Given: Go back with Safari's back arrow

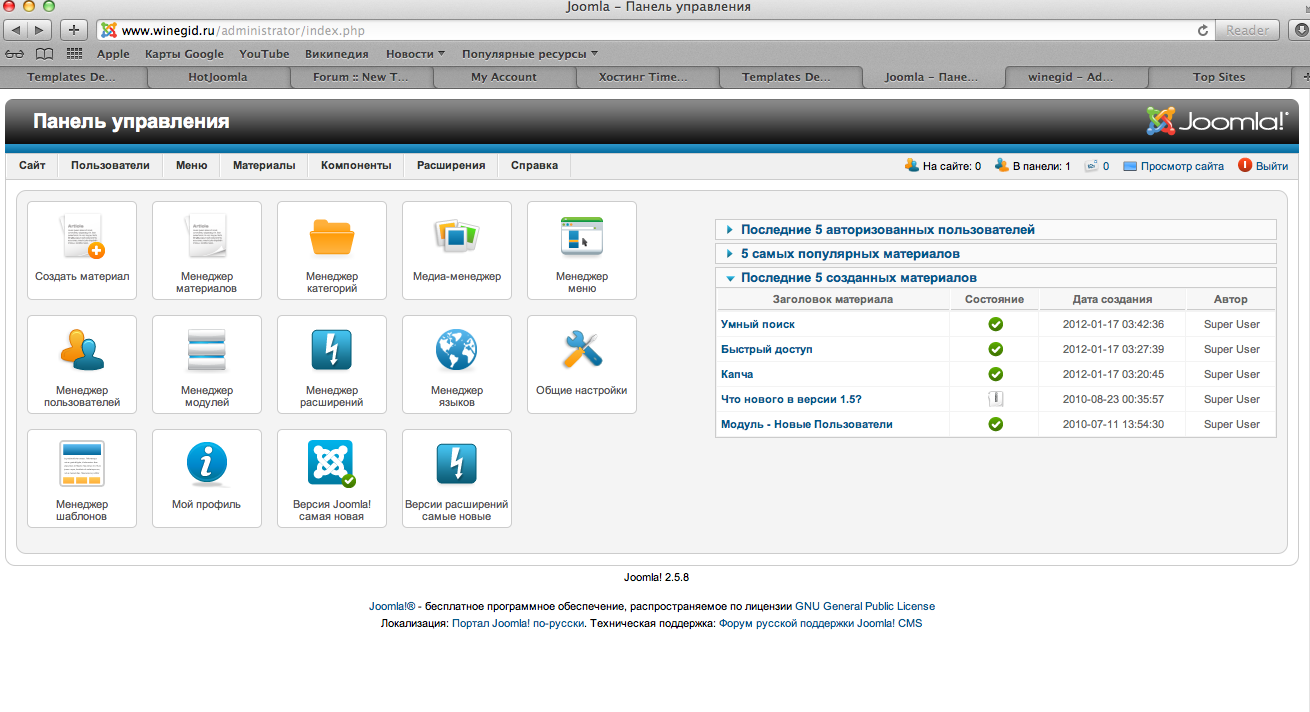Looking at the screenshot, I should coord(17,30).
